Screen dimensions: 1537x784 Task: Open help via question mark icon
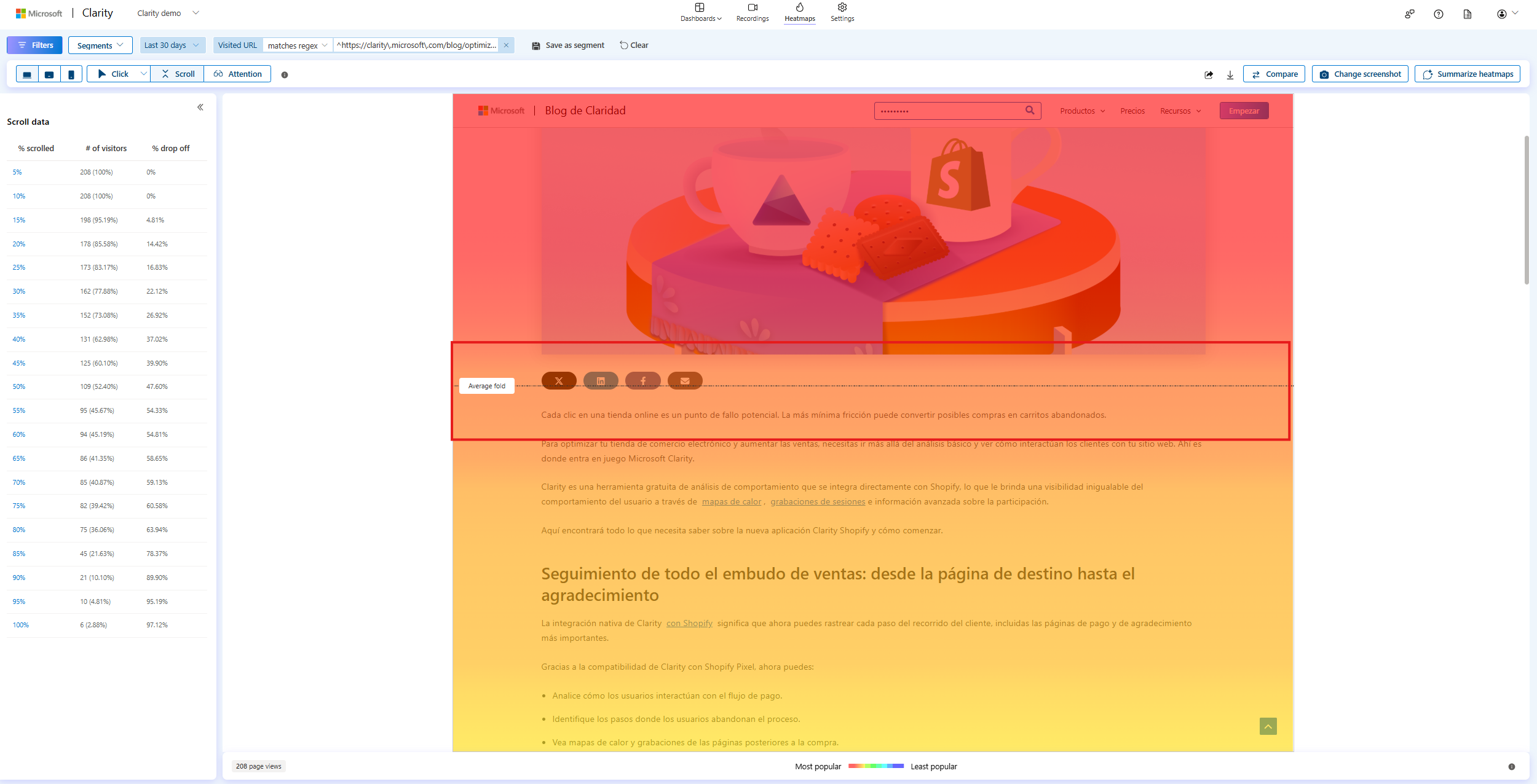coord(1439,14)
